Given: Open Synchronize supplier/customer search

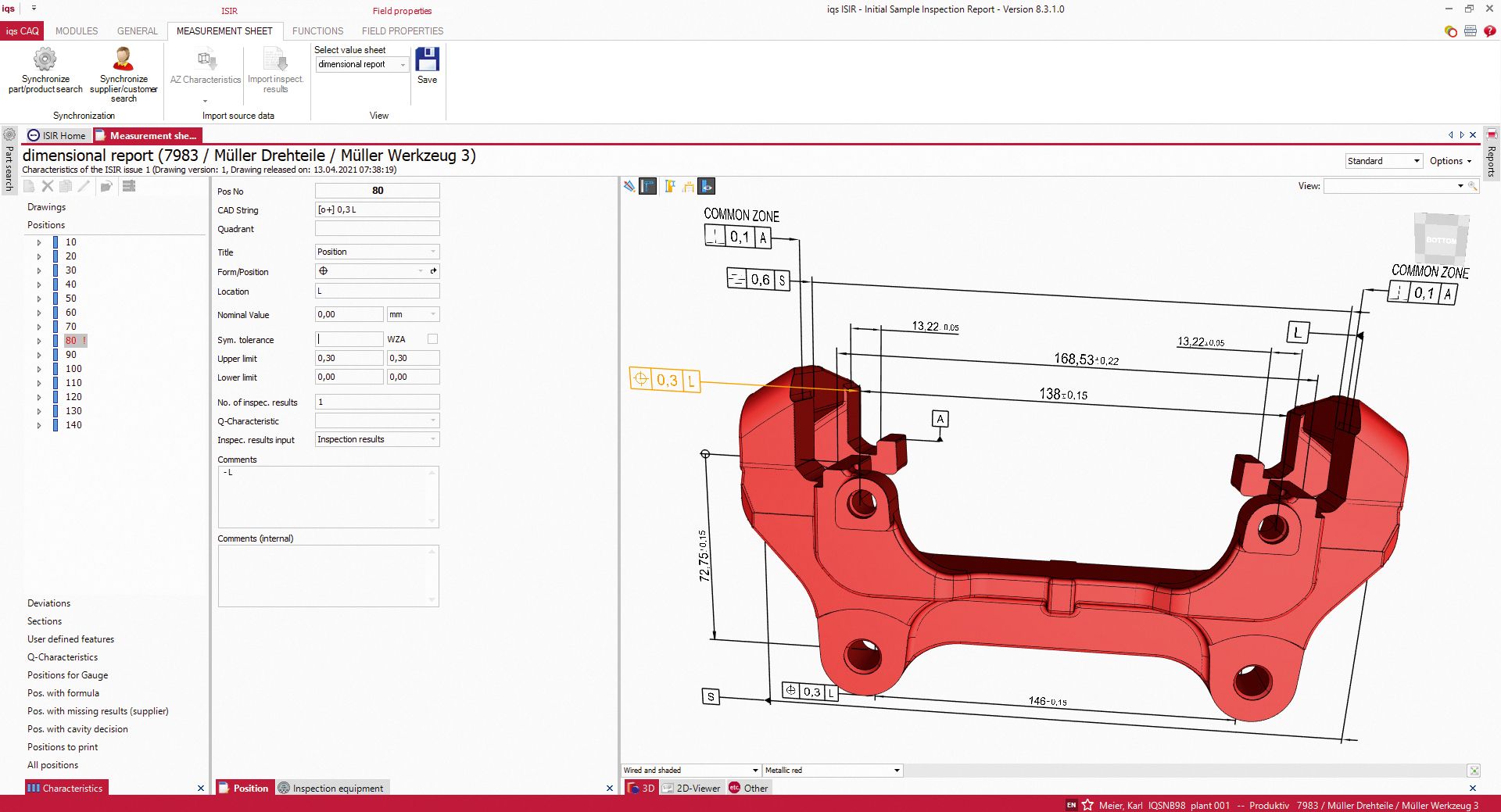Looking at the screenshot, I should 123,70.
